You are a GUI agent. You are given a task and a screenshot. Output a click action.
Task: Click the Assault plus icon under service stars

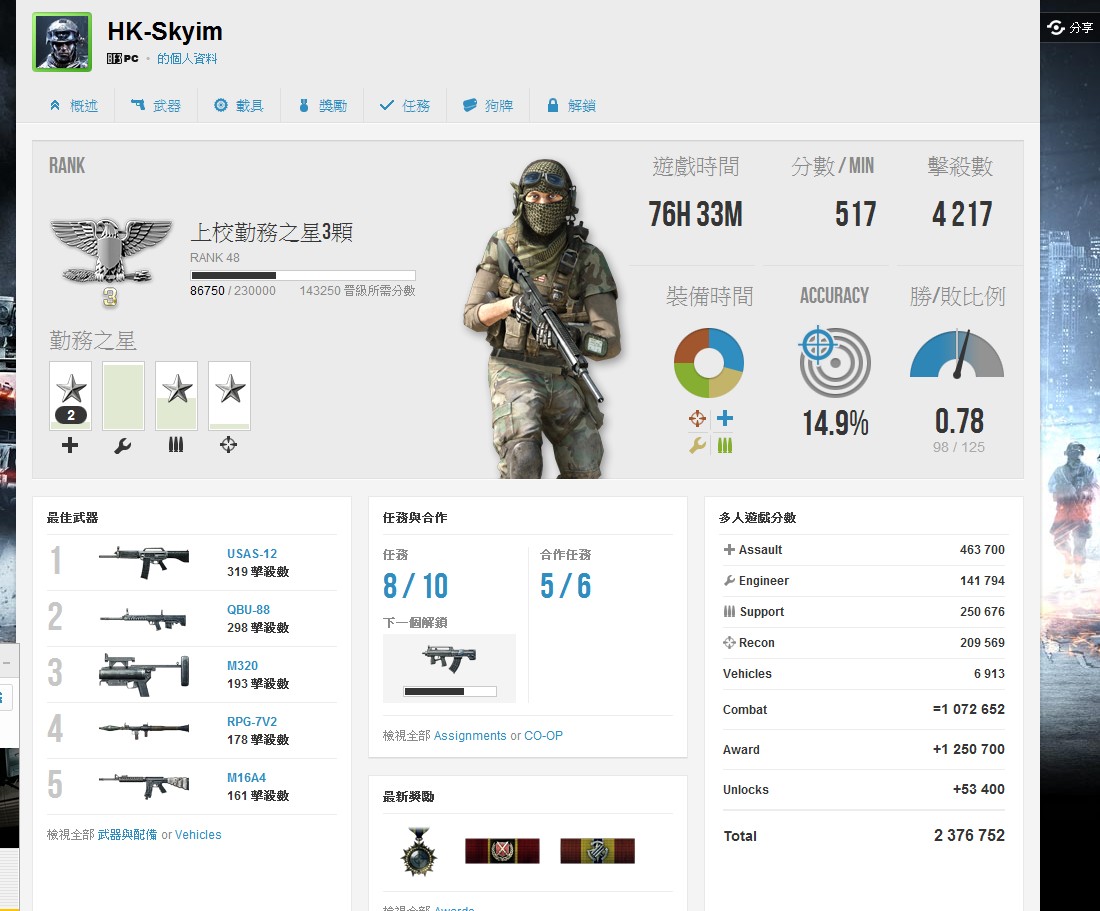pyautogui.click(x=69, y=445)
